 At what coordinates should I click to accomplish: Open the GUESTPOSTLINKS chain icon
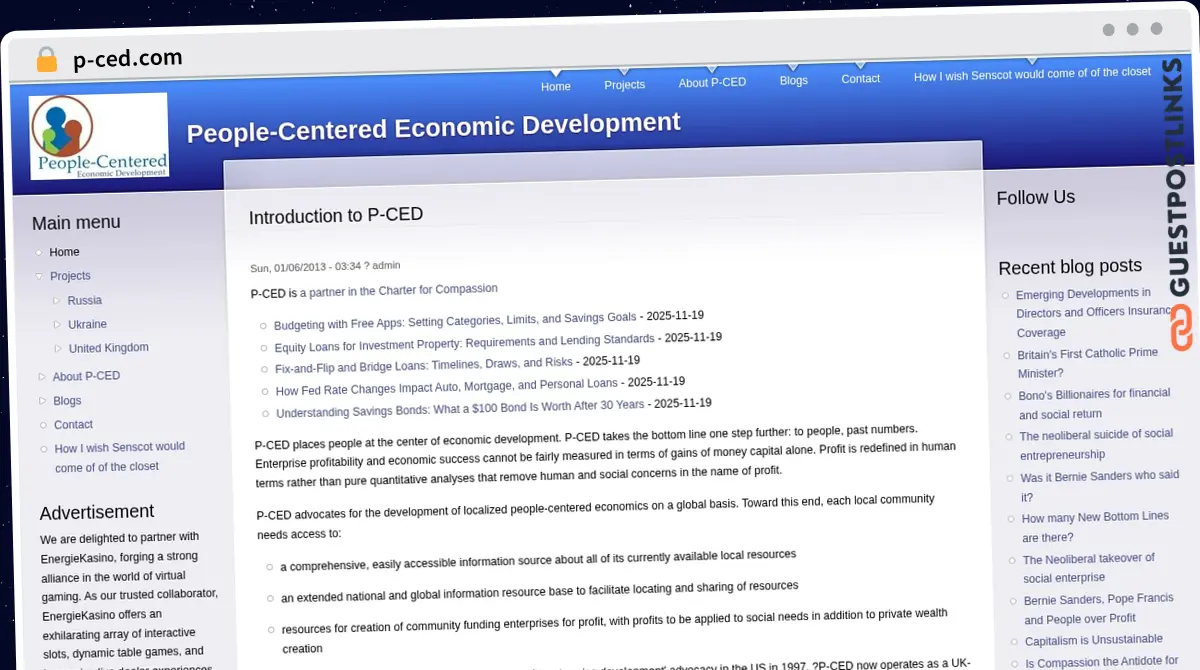click(x=1181, y=329)
